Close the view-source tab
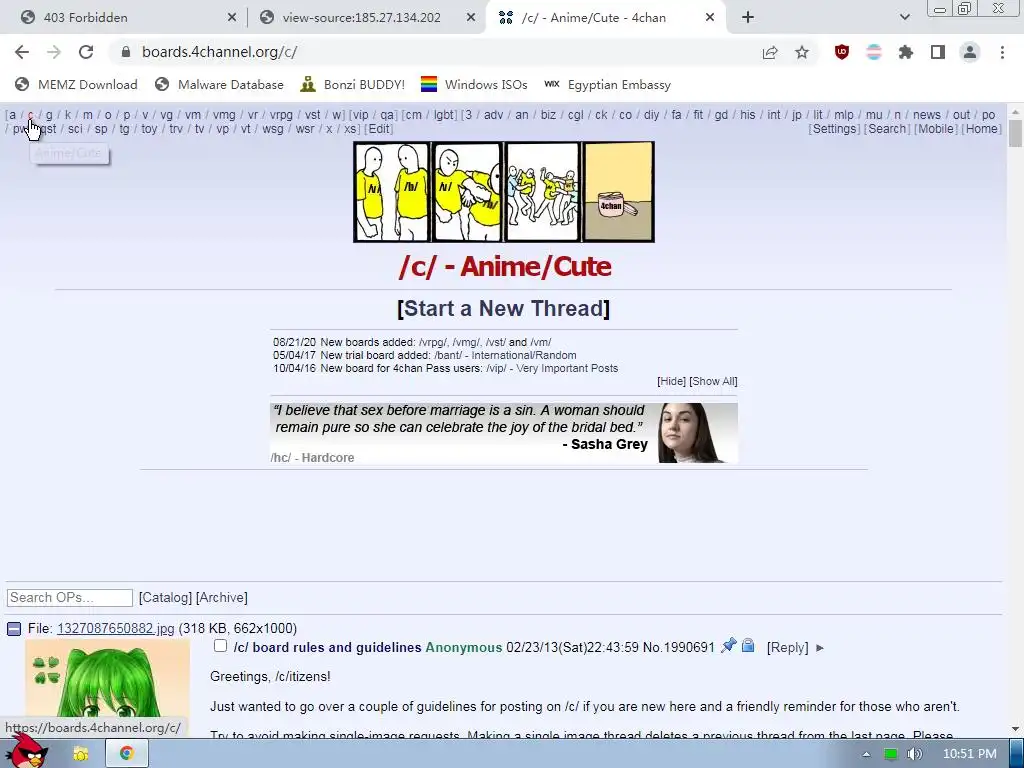The height and width of the screenshot is (768, 1024). [x=471, y=18]
